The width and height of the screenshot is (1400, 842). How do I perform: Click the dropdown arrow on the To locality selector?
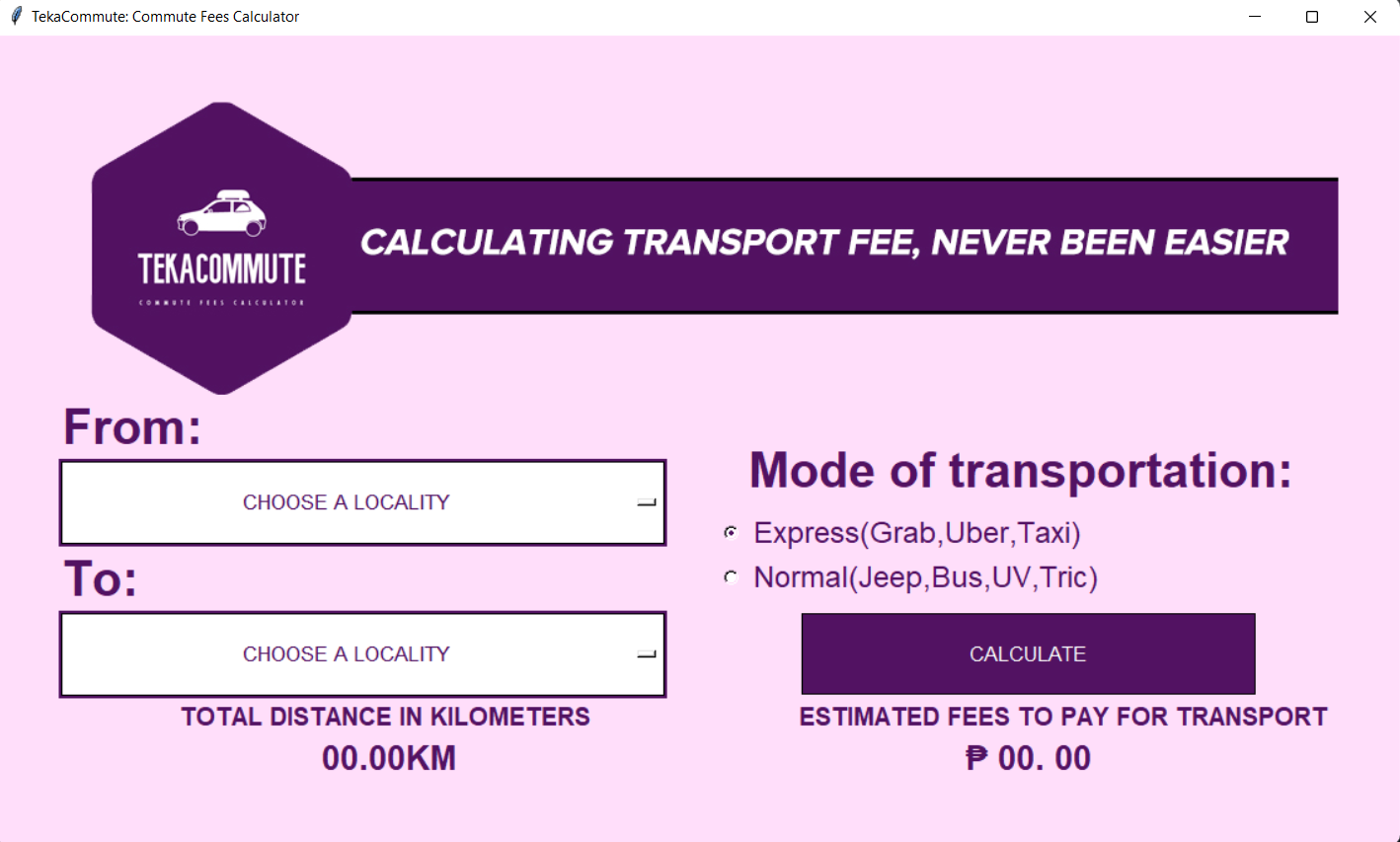tap(647, 653)
